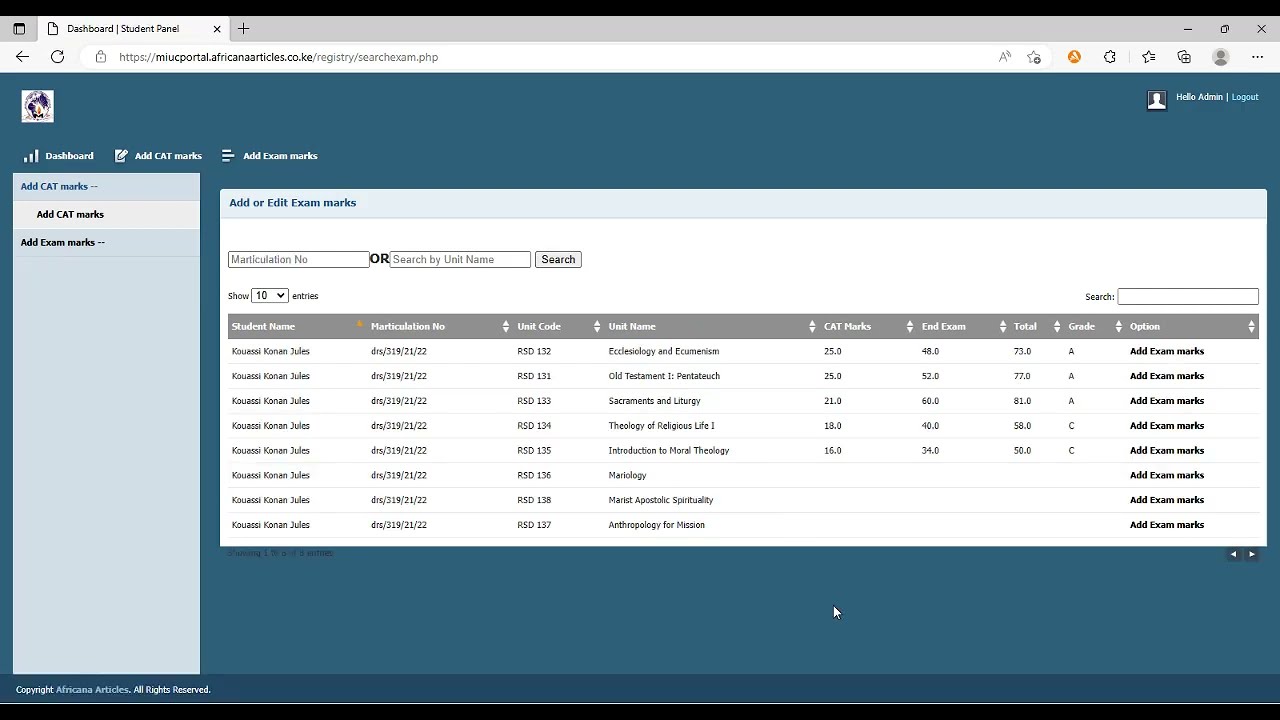This screenshot has height=720, width=1280.
Task: Sort table by Matriculation No column
Action: [x=440, y=326]
